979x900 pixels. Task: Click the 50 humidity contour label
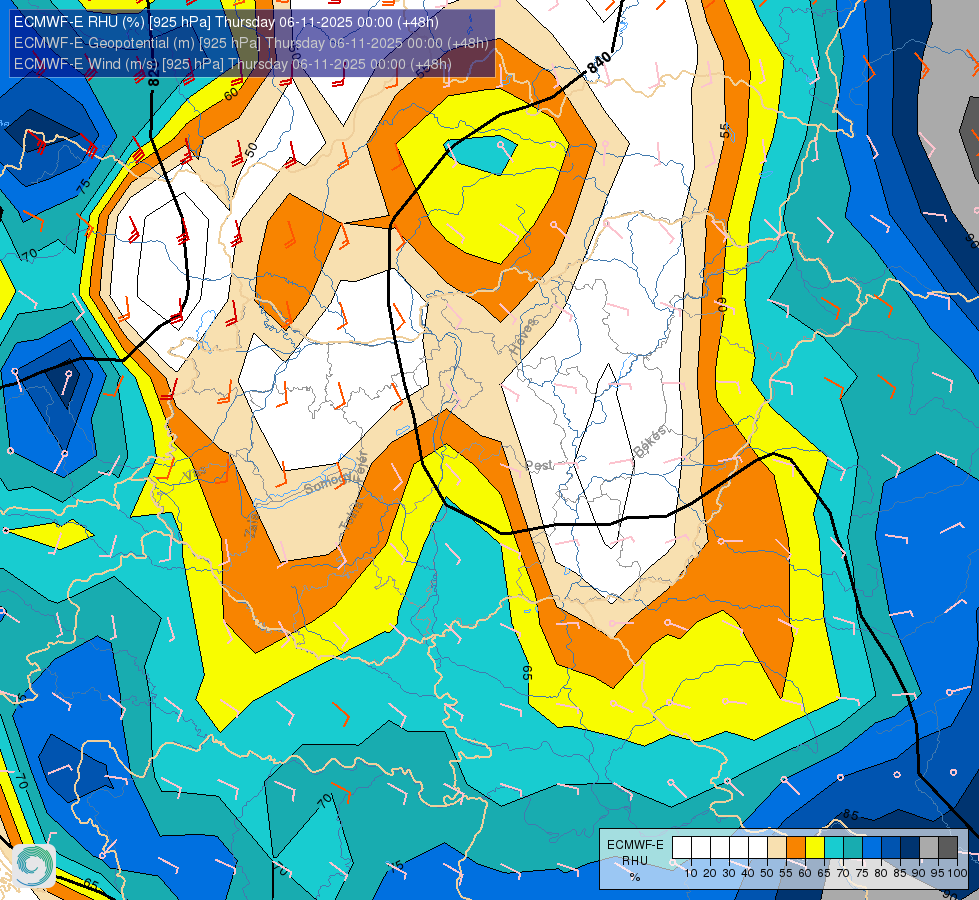coord(251,150)
